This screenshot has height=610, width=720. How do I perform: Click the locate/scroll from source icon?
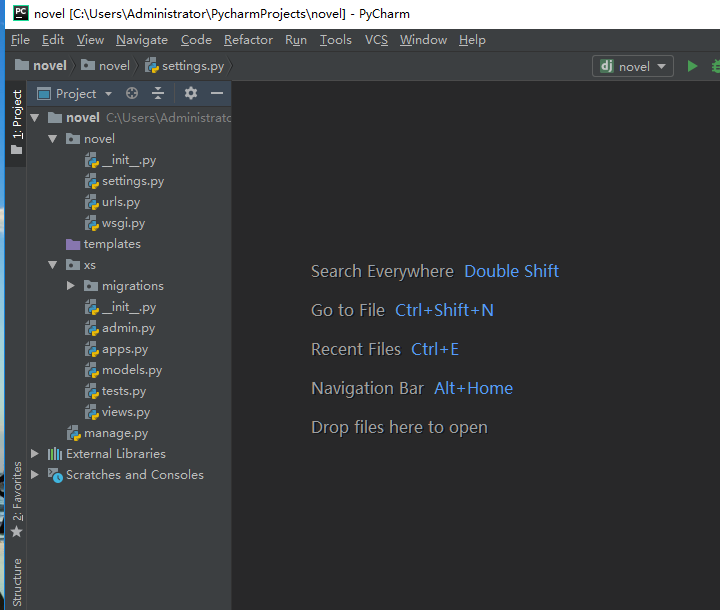point(132,93)
